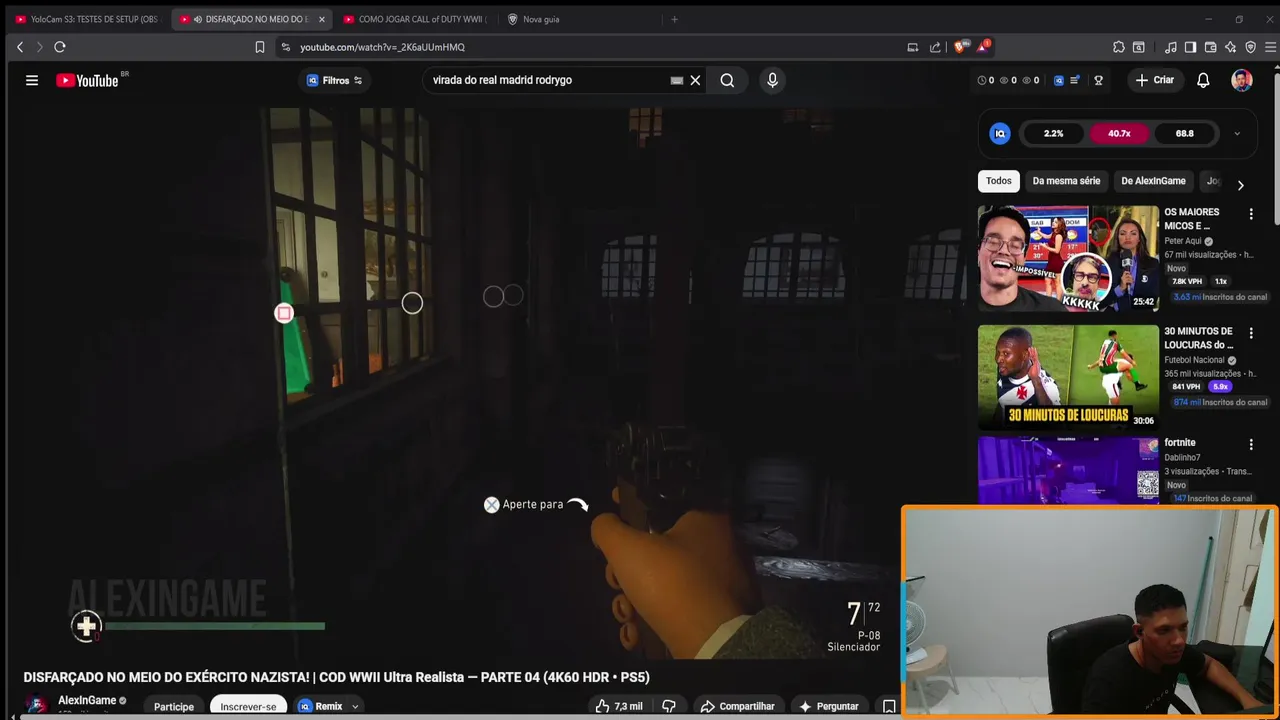This screenshot has height=720, width=1280.
Task: Show more filter chips with the right arrow
Action: pyautogui.click(x=1241, y=185)
